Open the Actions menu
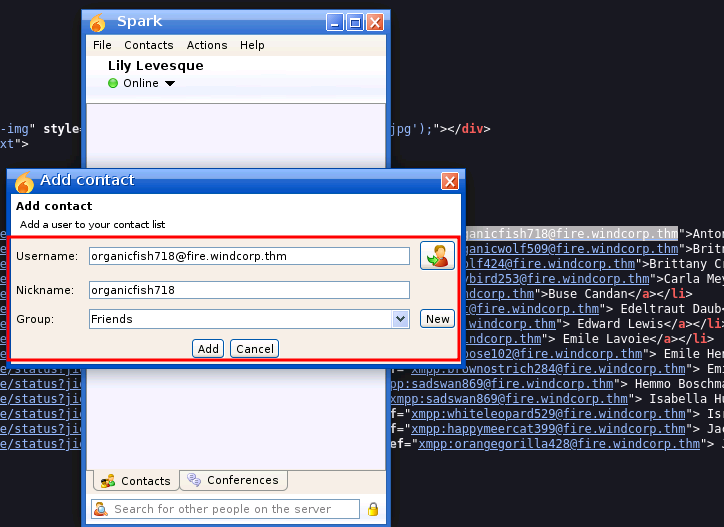 [207, 45]
